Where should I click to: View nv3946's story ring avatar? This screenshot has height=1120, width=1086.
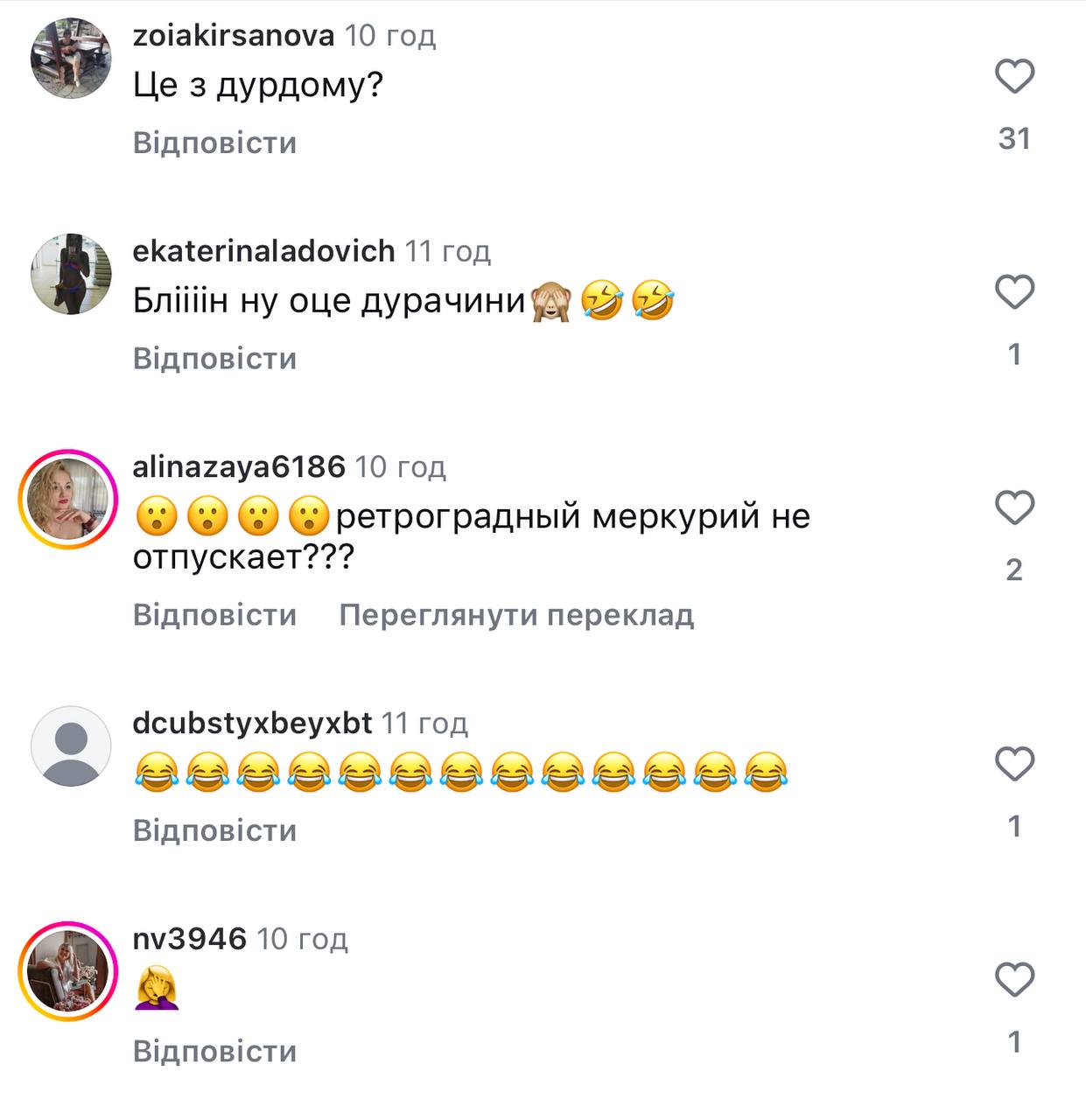point(68,971)
